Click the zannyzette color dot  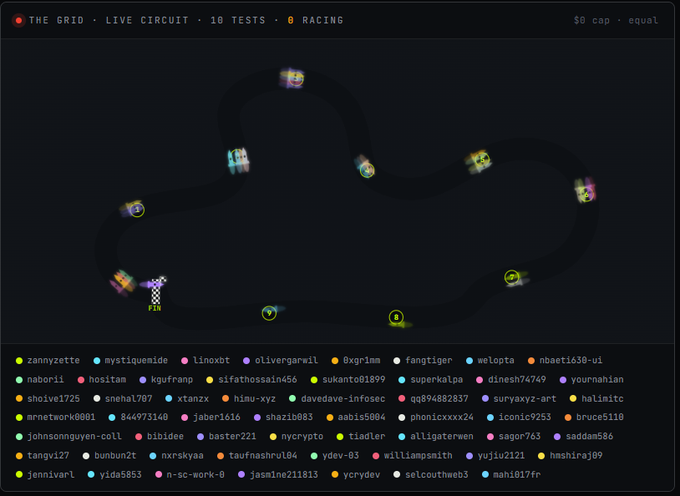(19, 361)
